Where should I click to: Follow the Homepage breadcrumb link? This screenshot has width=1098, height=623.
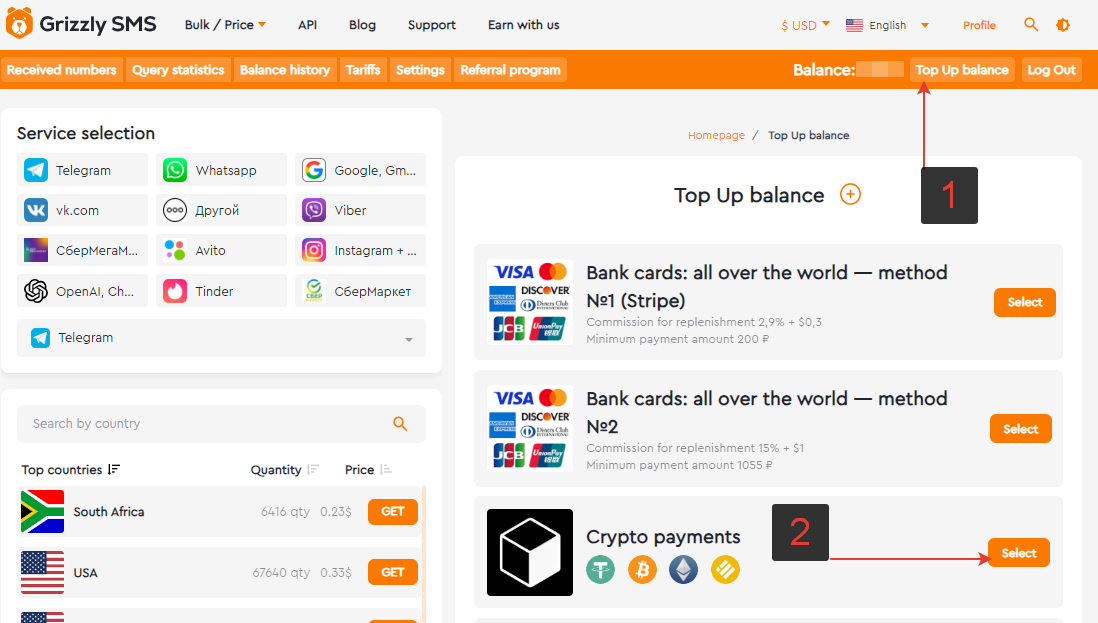click(x=716, y=136)
